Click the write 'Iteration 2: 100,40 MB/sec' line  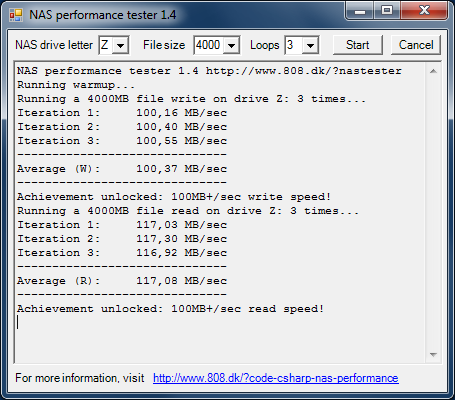click(x=122, y=127)
